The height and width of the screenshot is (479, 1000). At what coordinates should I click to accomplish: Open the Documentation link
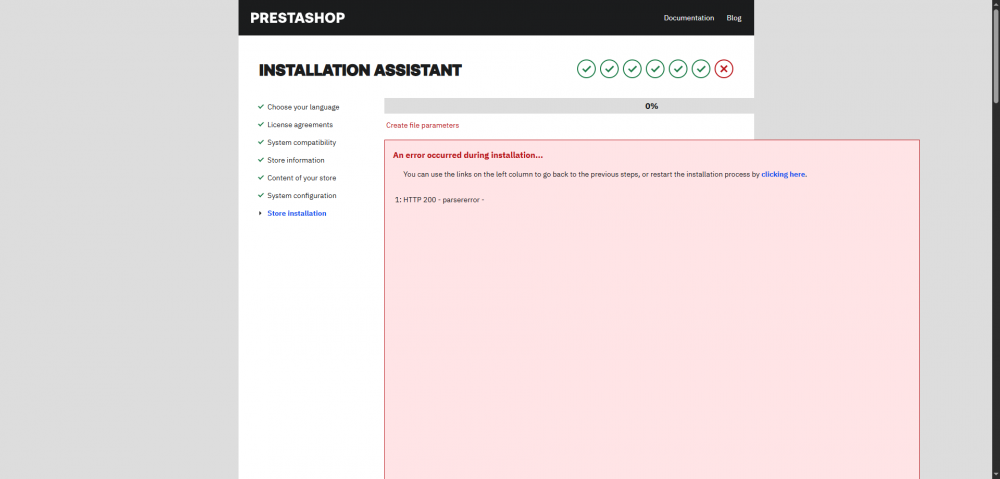click(689, 18)
